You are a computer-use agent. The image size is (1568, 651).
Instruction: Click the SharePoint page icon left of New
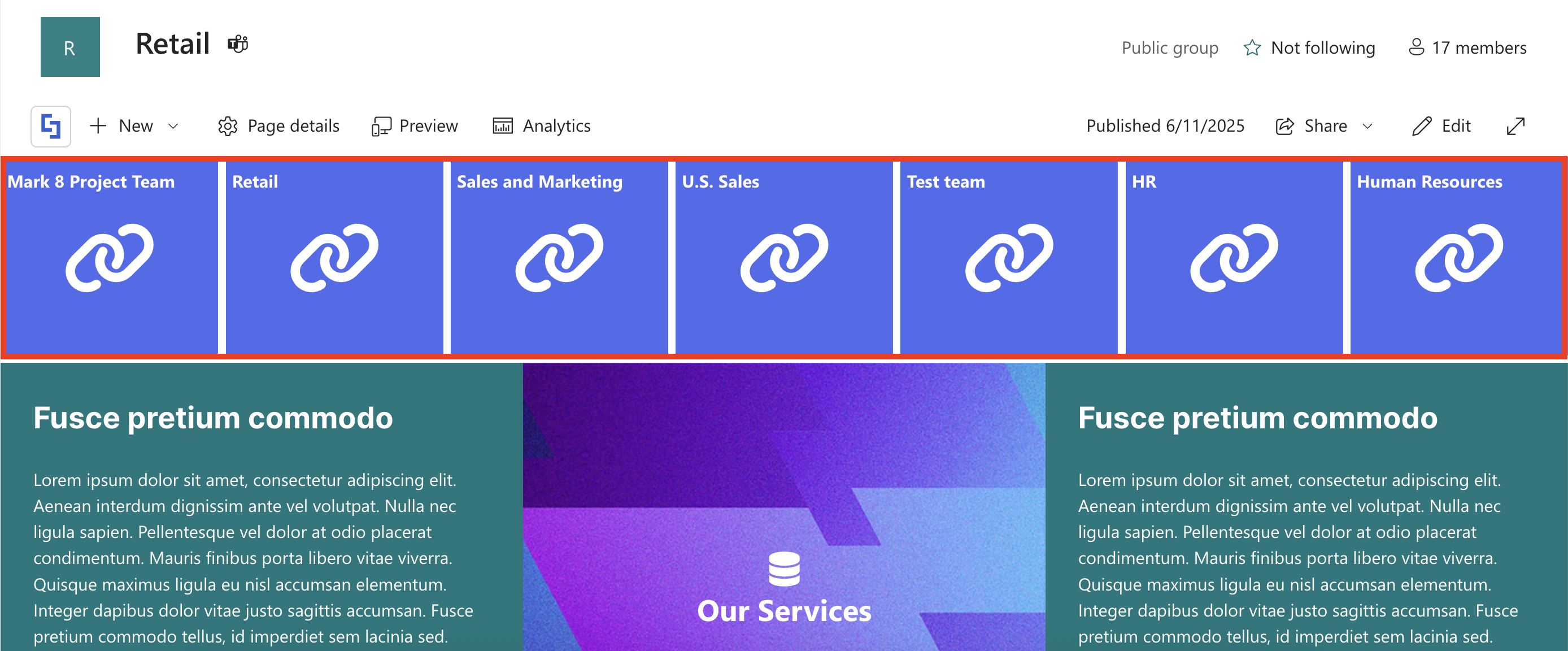click(x=50, y=126)
